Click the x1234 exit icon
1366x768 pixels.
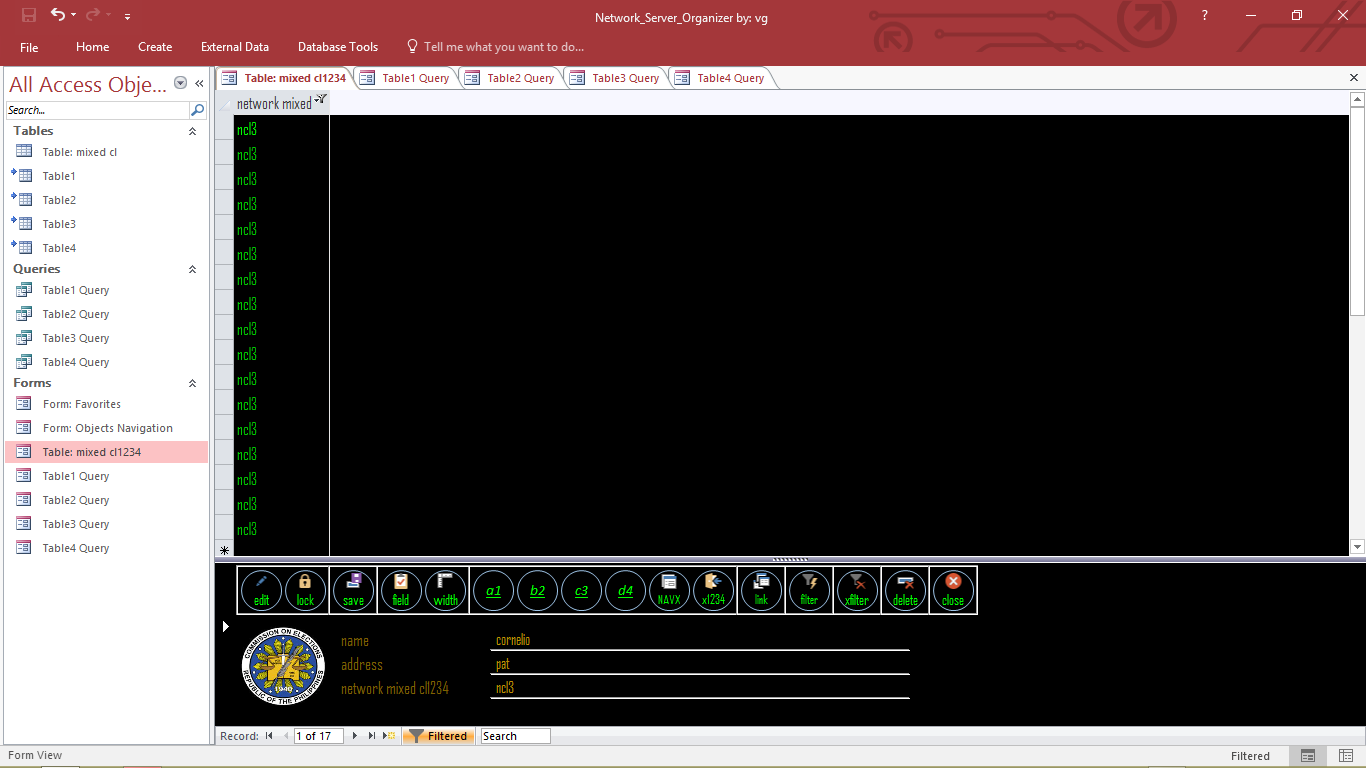click(x=713, y=590)
